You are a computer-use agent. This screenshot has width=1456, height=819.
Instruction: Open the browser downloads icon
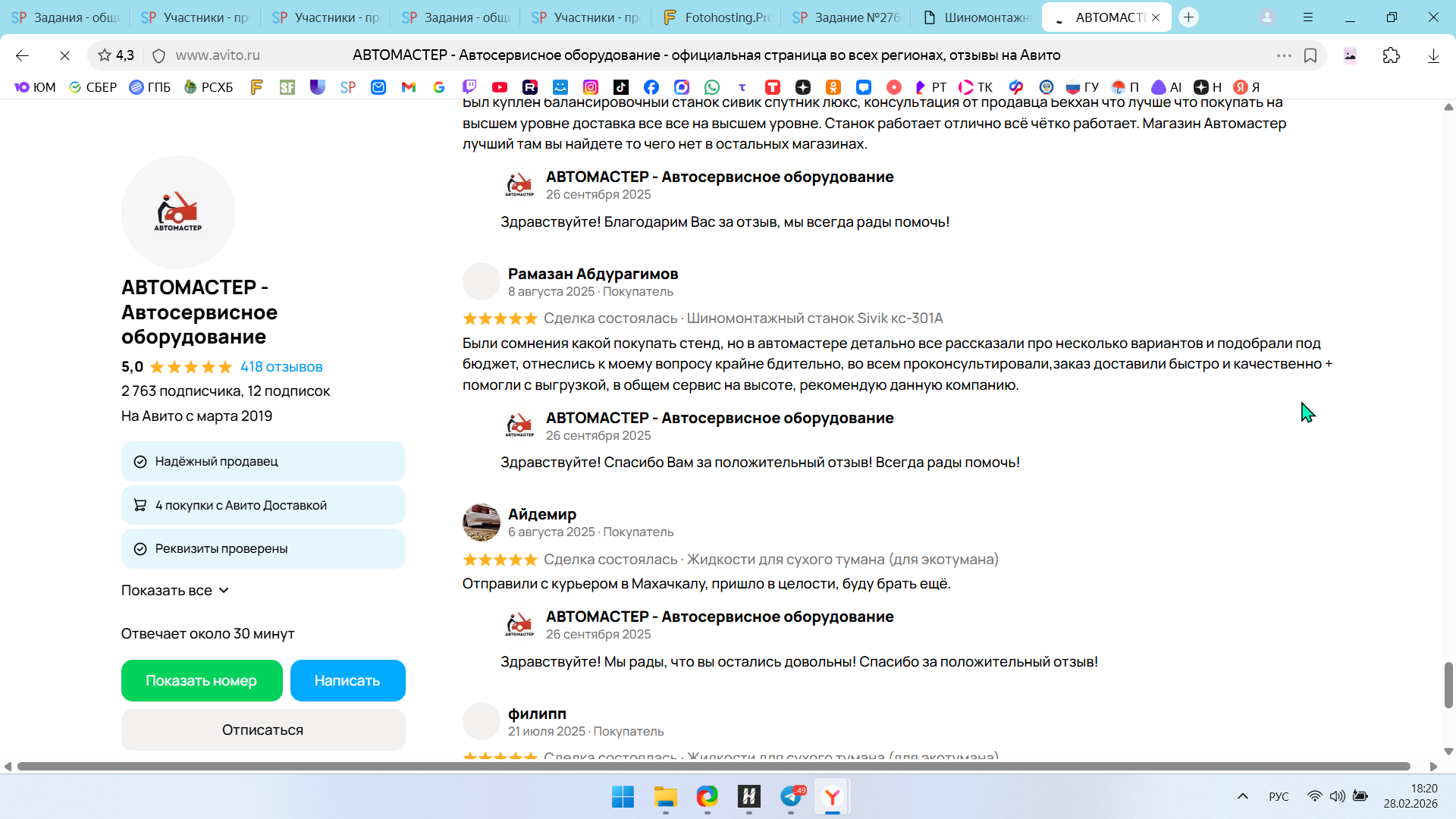click(x=1433, y=55)
